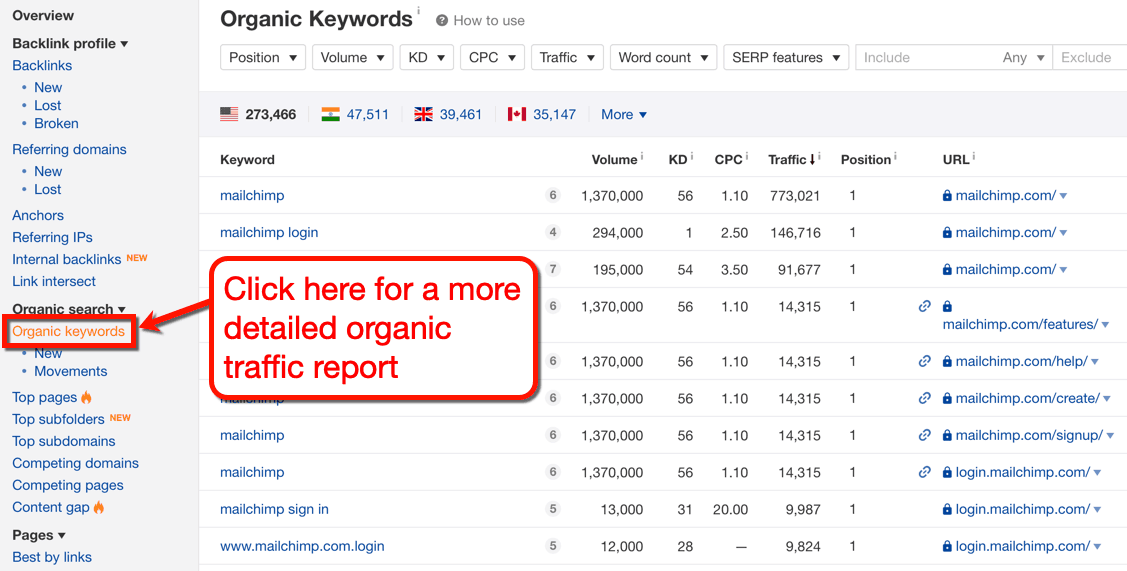
Task: Click the SERP features badge for mailchimp sign in
Action: [x=553, y=509]
